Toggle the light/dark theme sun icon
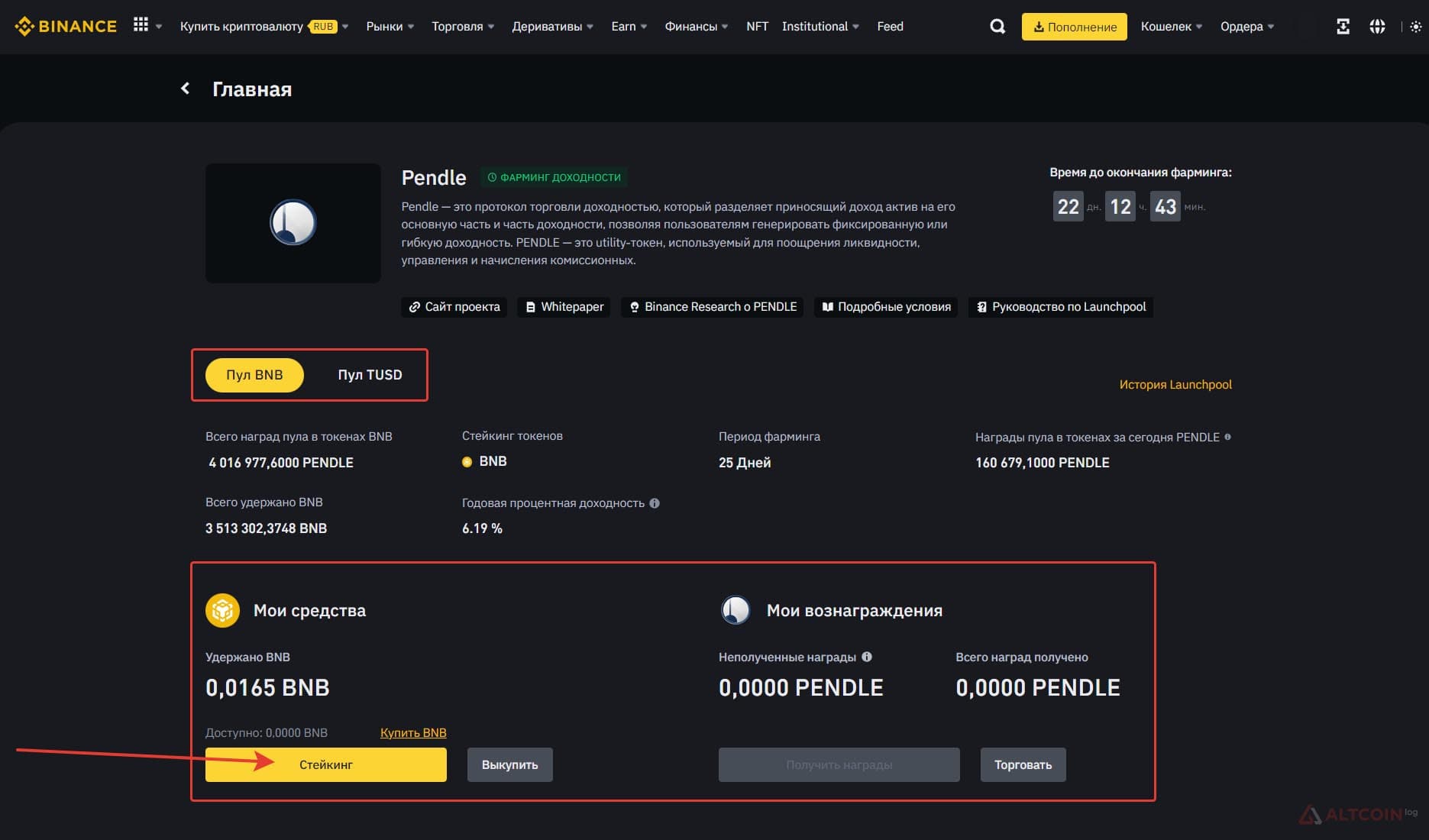 click(1415, 27)
